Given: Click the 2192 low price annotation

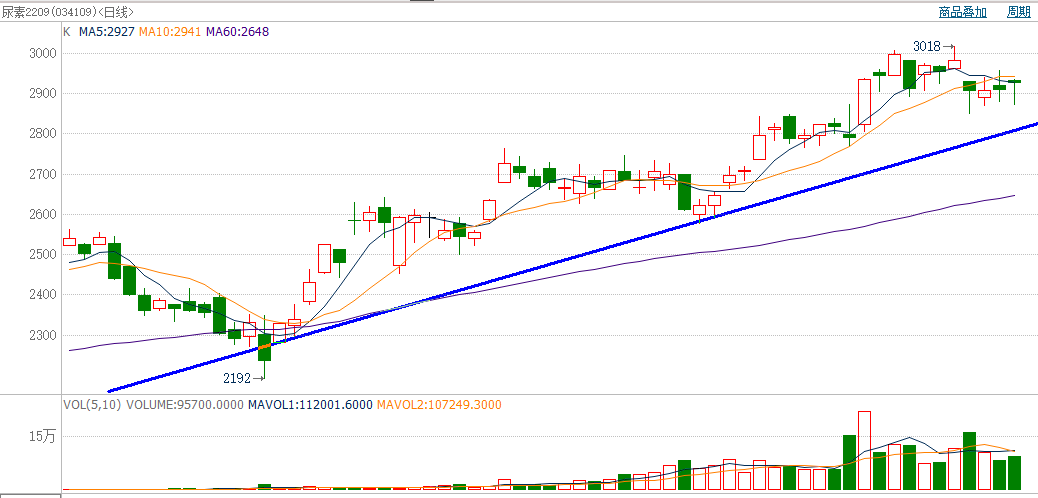Looking at the screenshot, I should click(237, 379).
